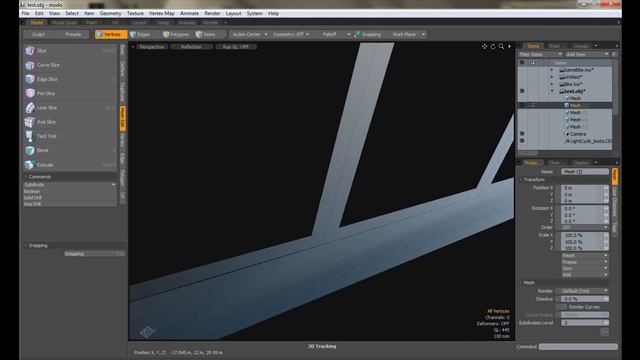Click the LightCycle_body item icon
Screen dimensions: 640x360
click(x=567, y=141)
